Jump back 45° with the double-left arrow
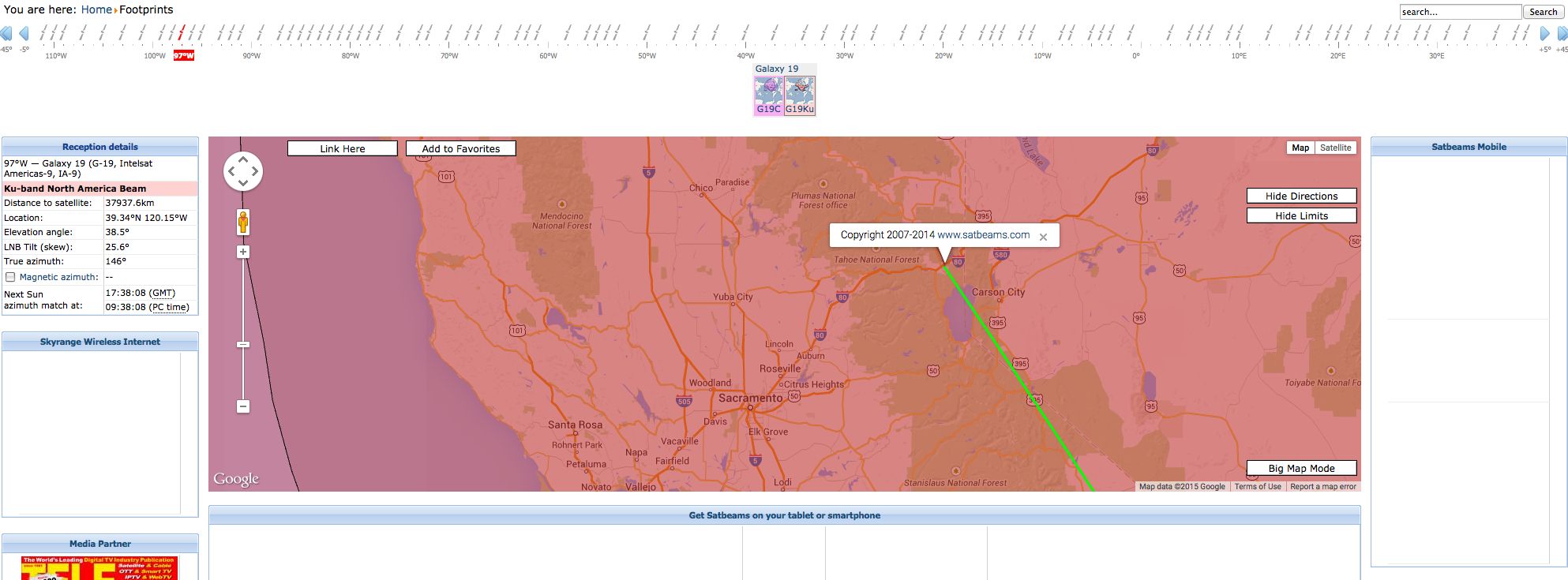 point(6,33)
